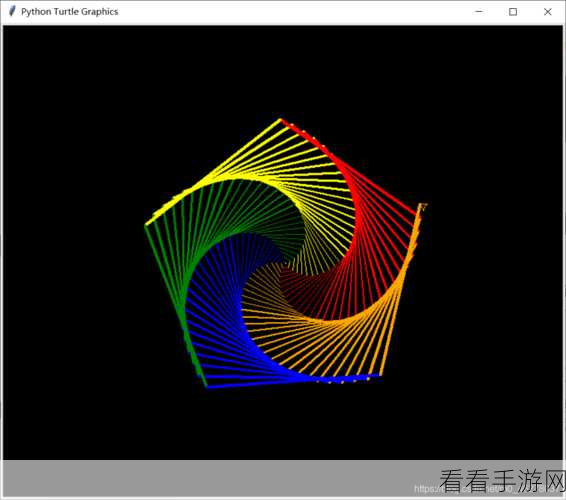Viewport: 566px width, 500px height.
Task: Maximize the Python Turtle Graphics window
Action: 513,12
